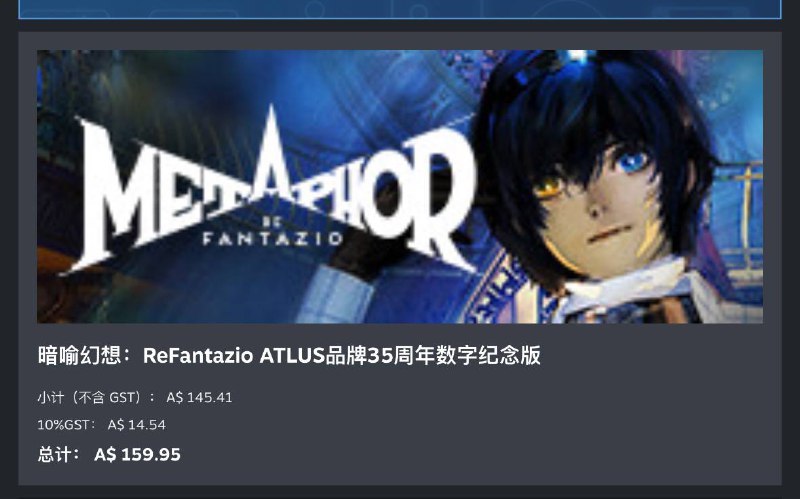Click the FANTAZIO subtitle text inside the logo
Viewport: 800px width, 499px height.
tap(272, 238)
